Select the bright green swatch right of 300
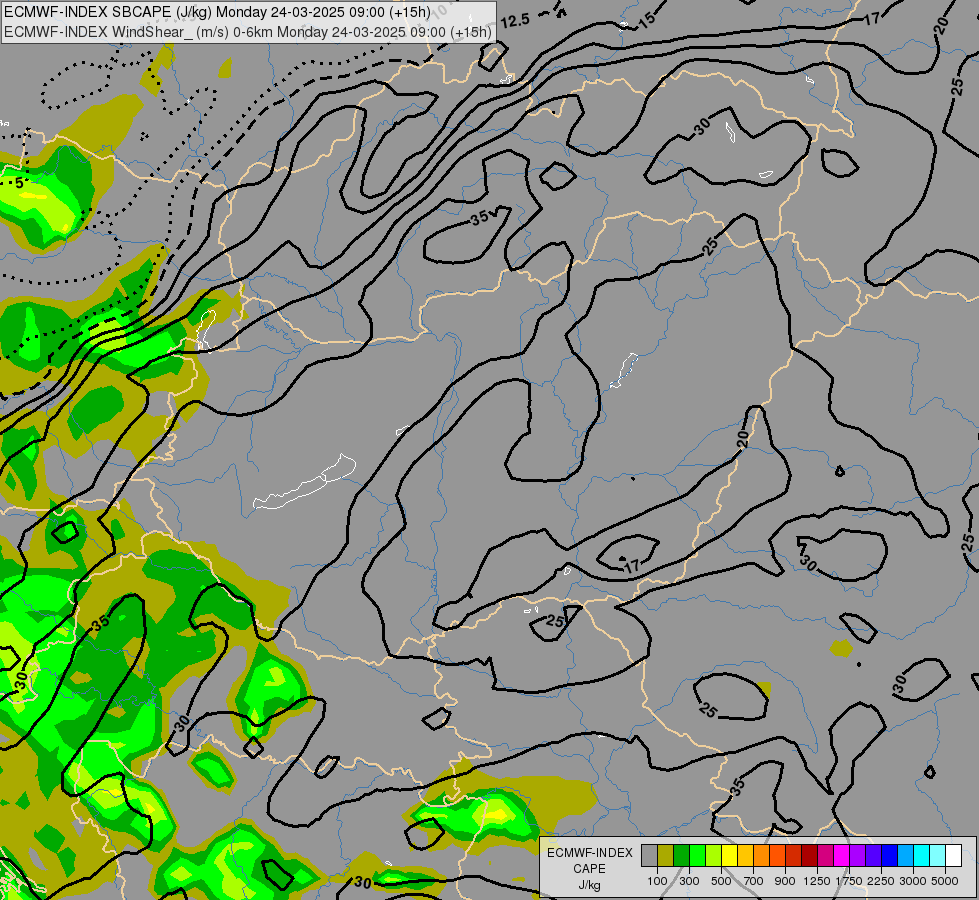The width and height of the screenshot is (979, 900). [x=697, y=855]
